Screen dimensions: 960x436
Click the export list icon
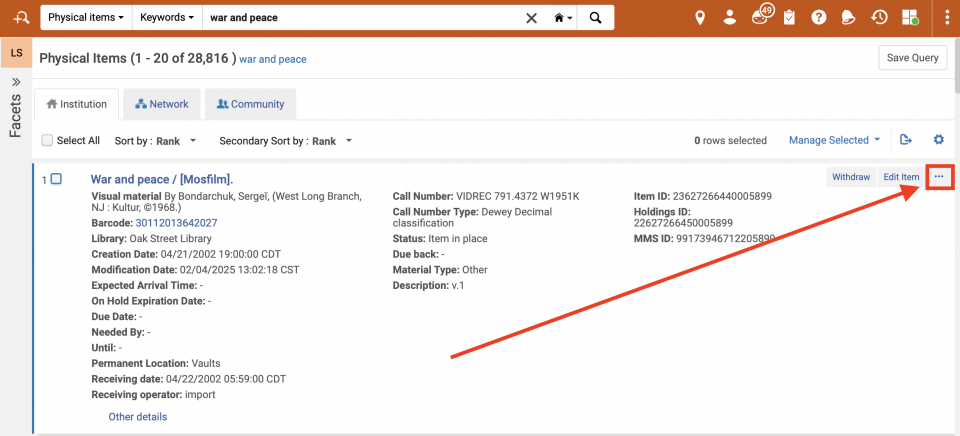(906, 141)
